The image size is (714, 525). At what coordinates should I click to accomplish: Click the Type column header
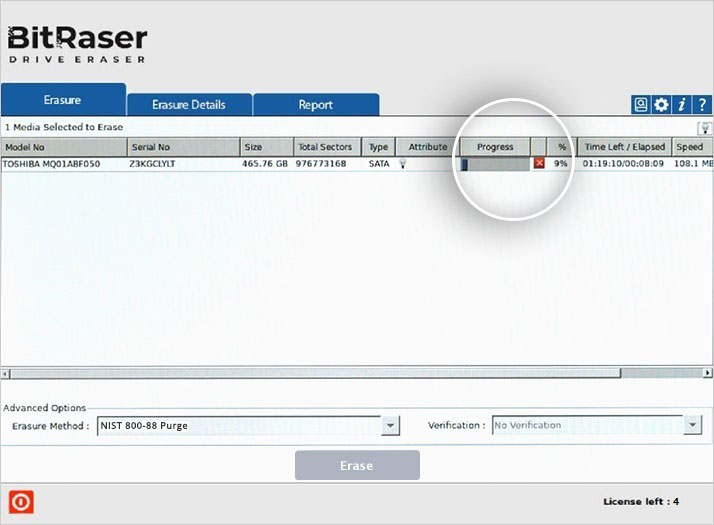click(x=379, y=147)
